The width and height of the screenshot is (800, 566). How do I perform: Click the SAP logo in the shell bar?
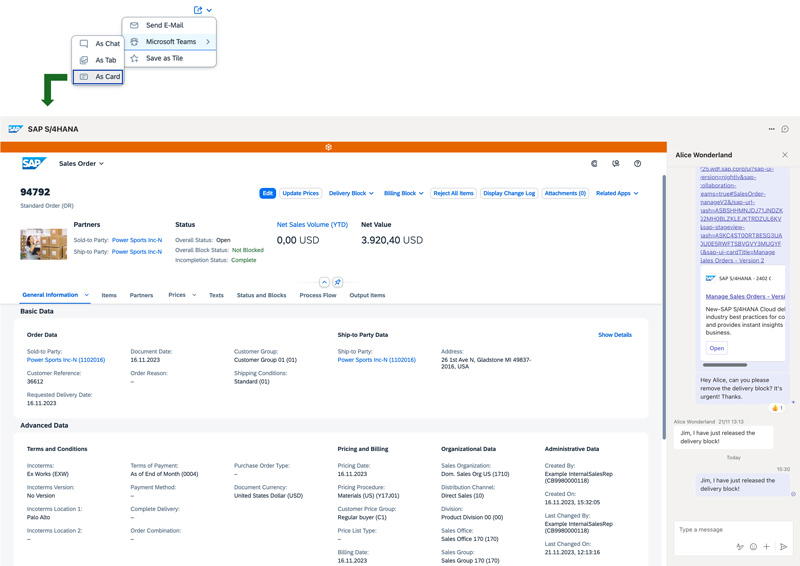[34, 163]
